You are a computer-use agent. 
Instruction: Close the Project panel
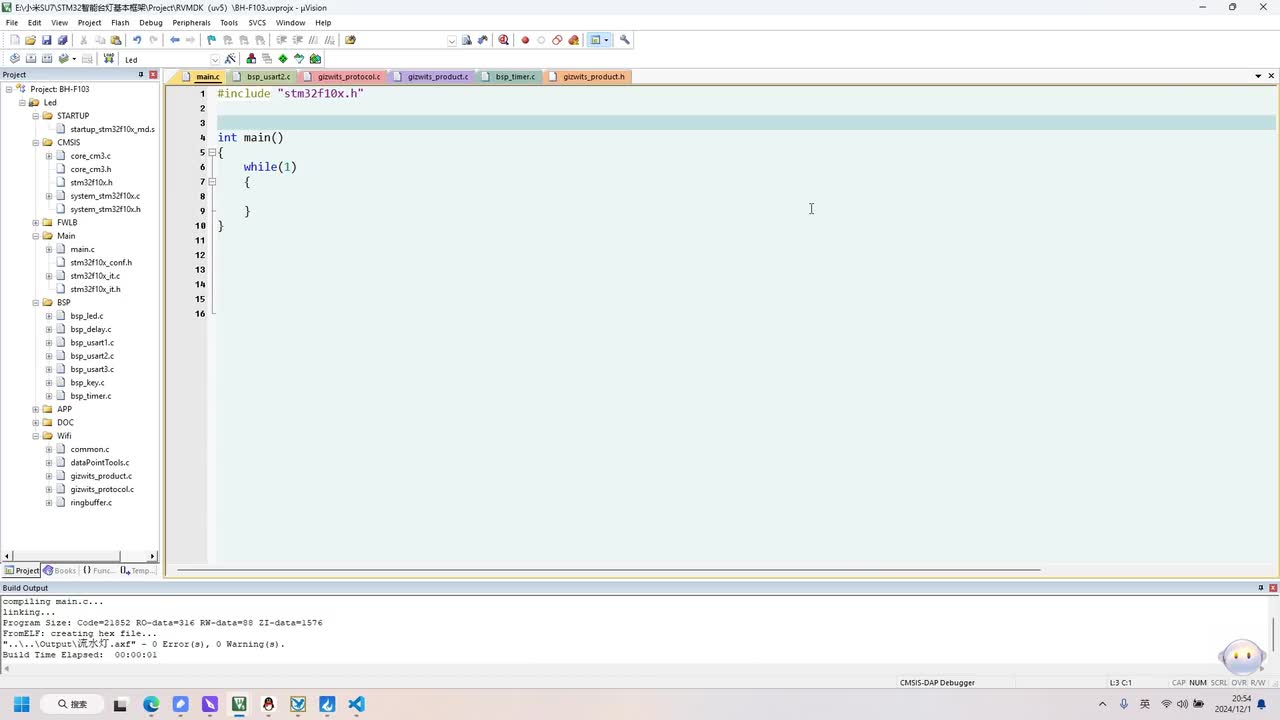153,75
